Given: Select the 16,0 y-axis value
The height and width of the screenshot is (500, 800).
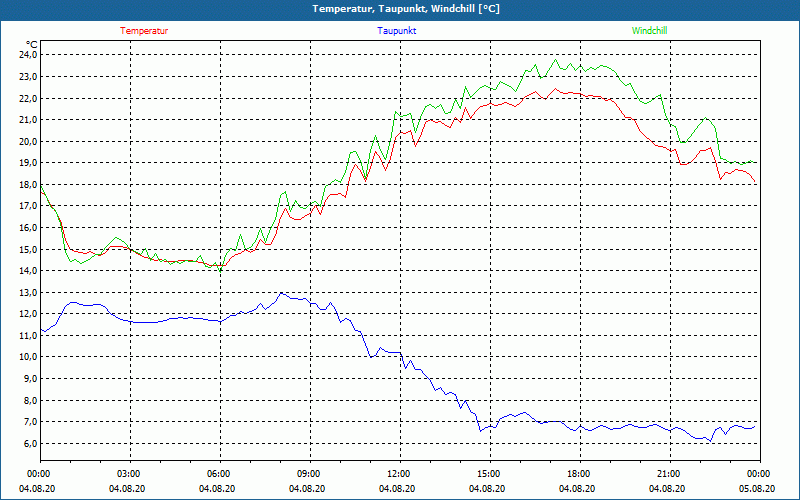Looking at the screenshot, I should tap(29, 228).
